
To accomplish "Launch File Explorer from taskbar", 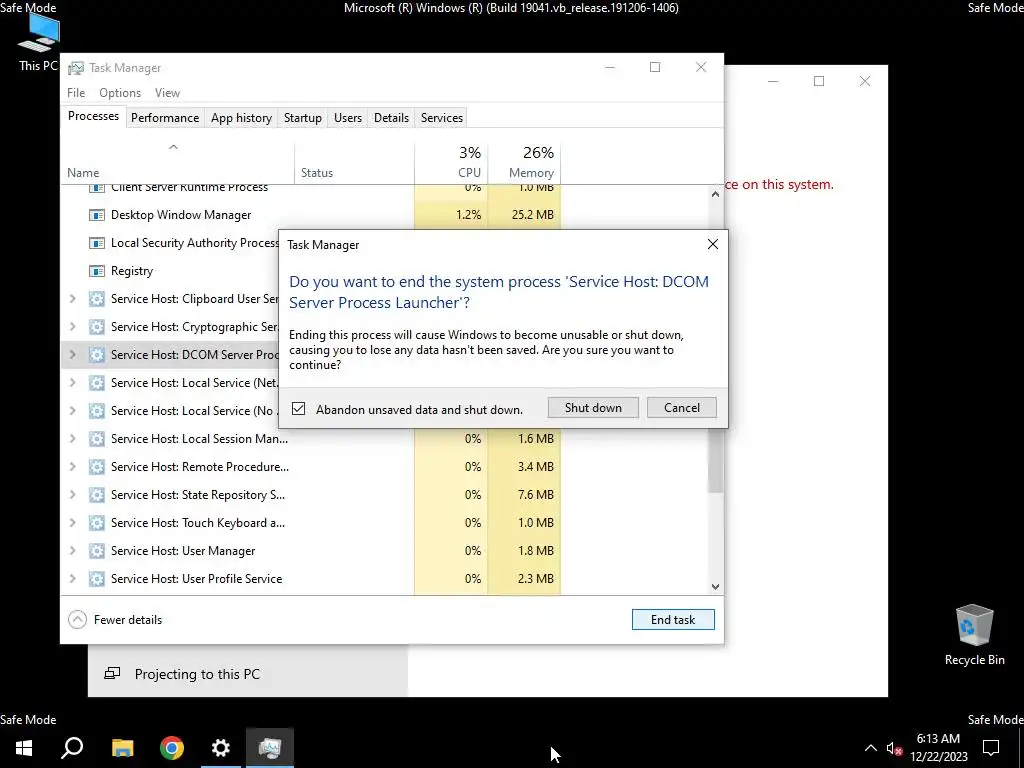I will (x=122, y=748).
